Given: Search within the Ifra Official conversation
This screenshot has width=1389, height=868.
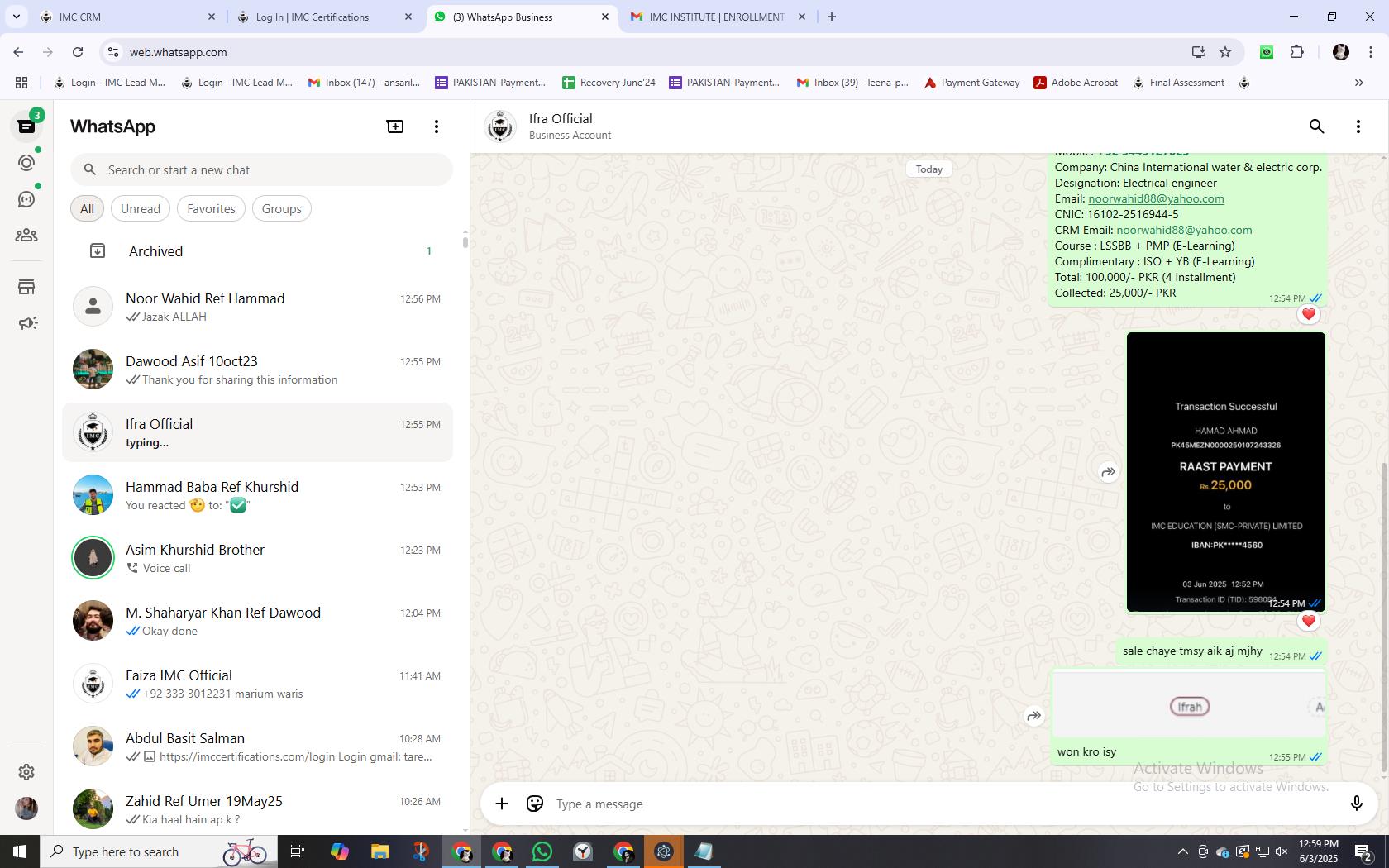Looking at the screenshot, I should (x=1316, y=126).
